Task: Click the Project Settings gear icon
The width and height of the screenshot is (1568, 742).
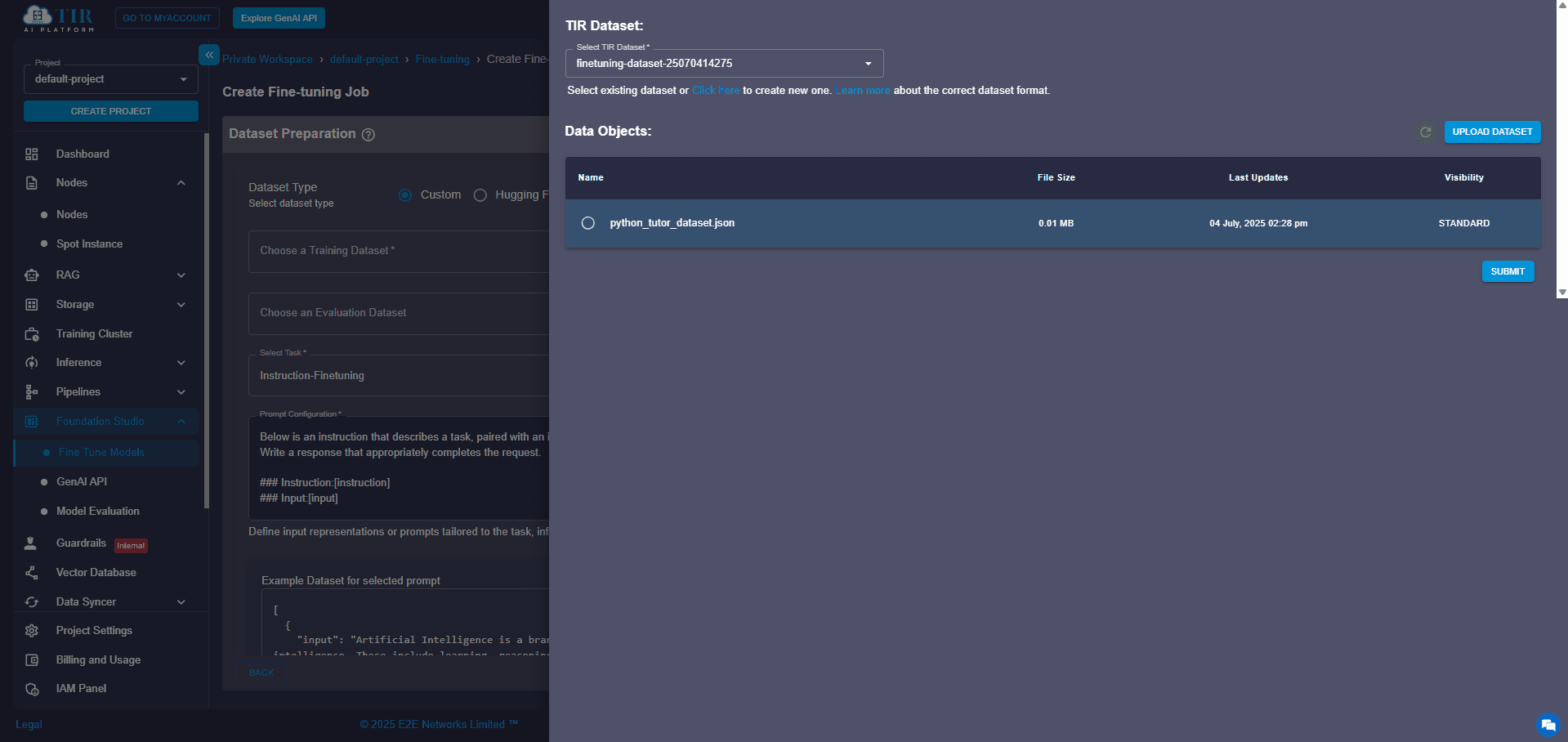Action: pyautogui.click(x=32, y=631)
